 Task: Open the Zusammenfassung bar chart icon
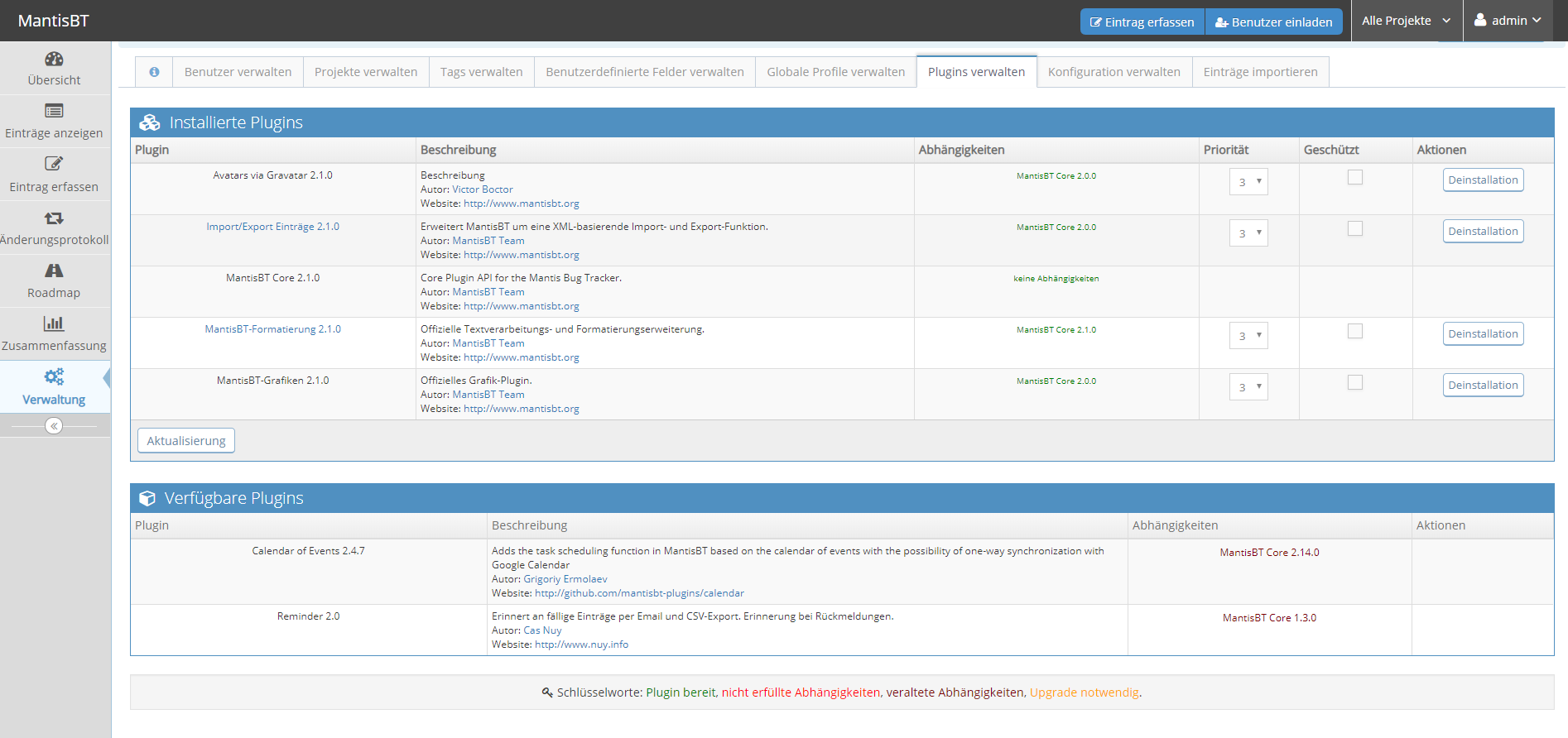coord(54,323)
